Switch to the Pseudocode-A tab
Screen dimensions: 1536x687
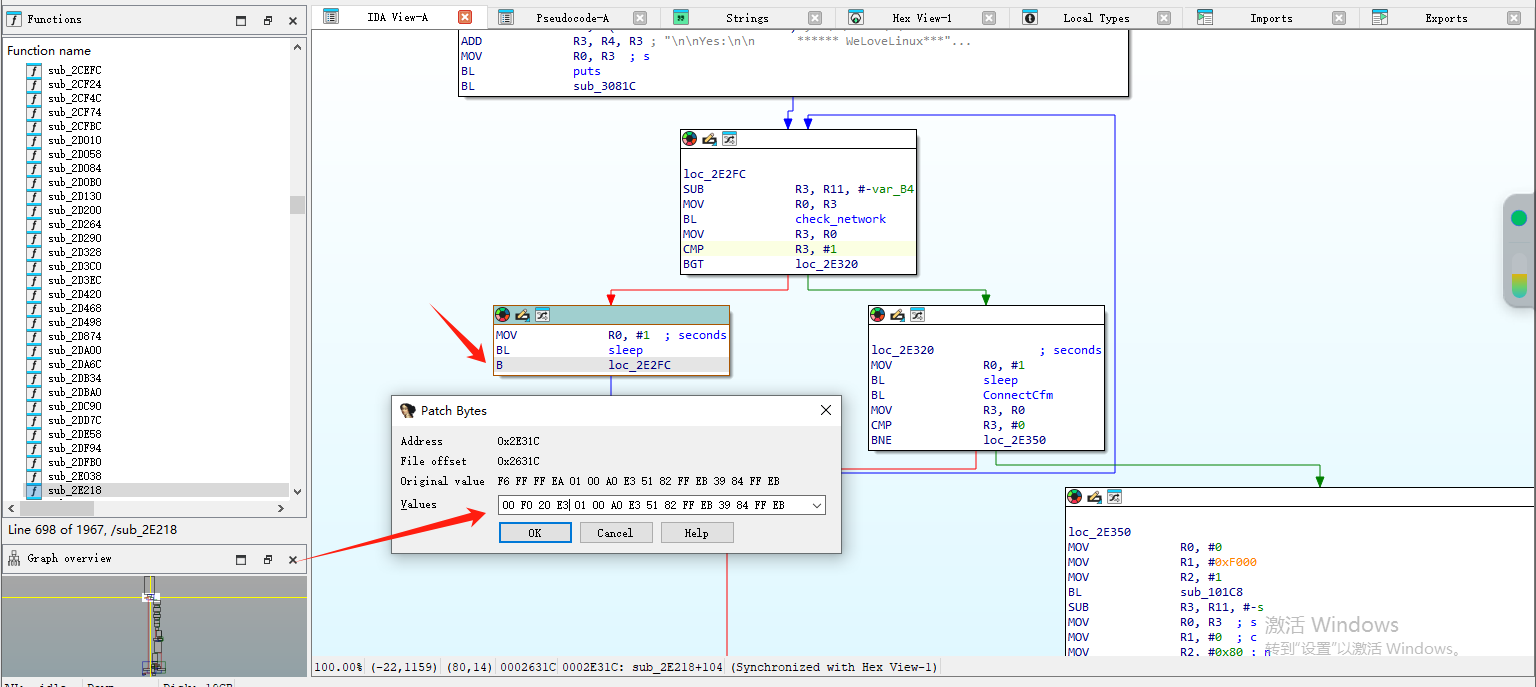click(x=572, y=18)
